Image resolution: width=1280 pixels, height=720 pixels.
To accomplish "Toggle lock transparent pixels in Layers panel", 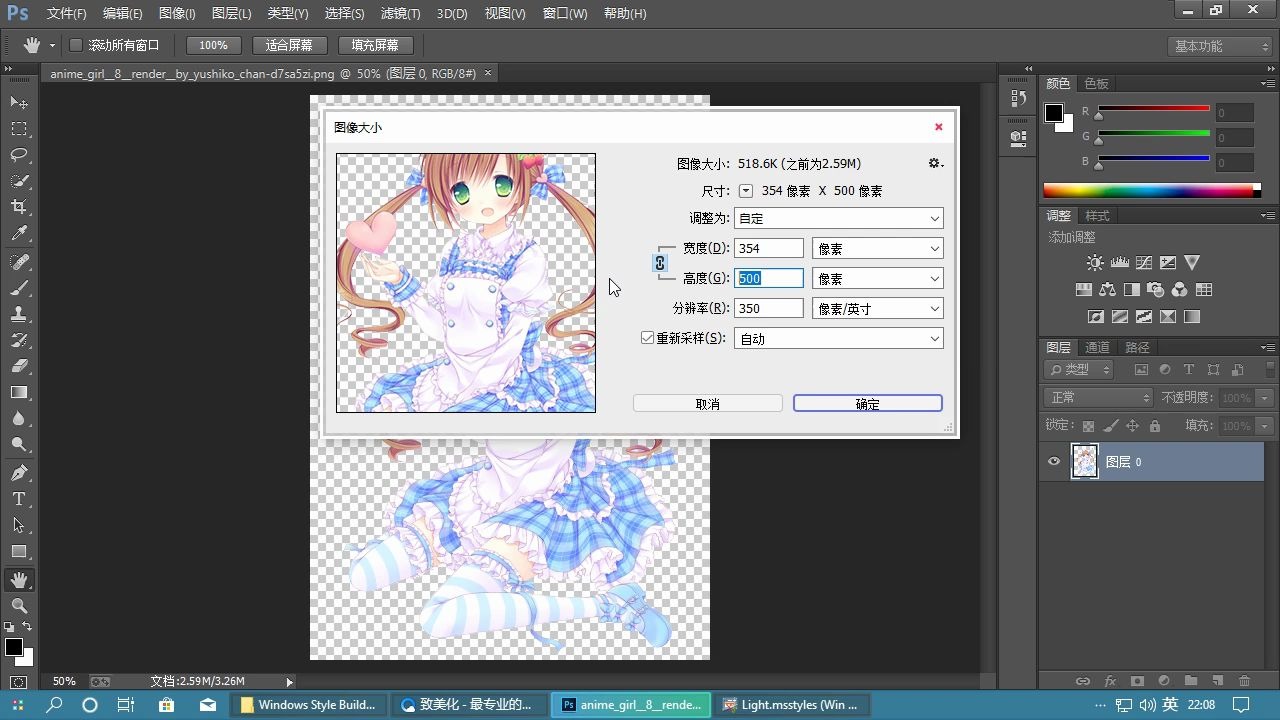I will coord(1089,426).
